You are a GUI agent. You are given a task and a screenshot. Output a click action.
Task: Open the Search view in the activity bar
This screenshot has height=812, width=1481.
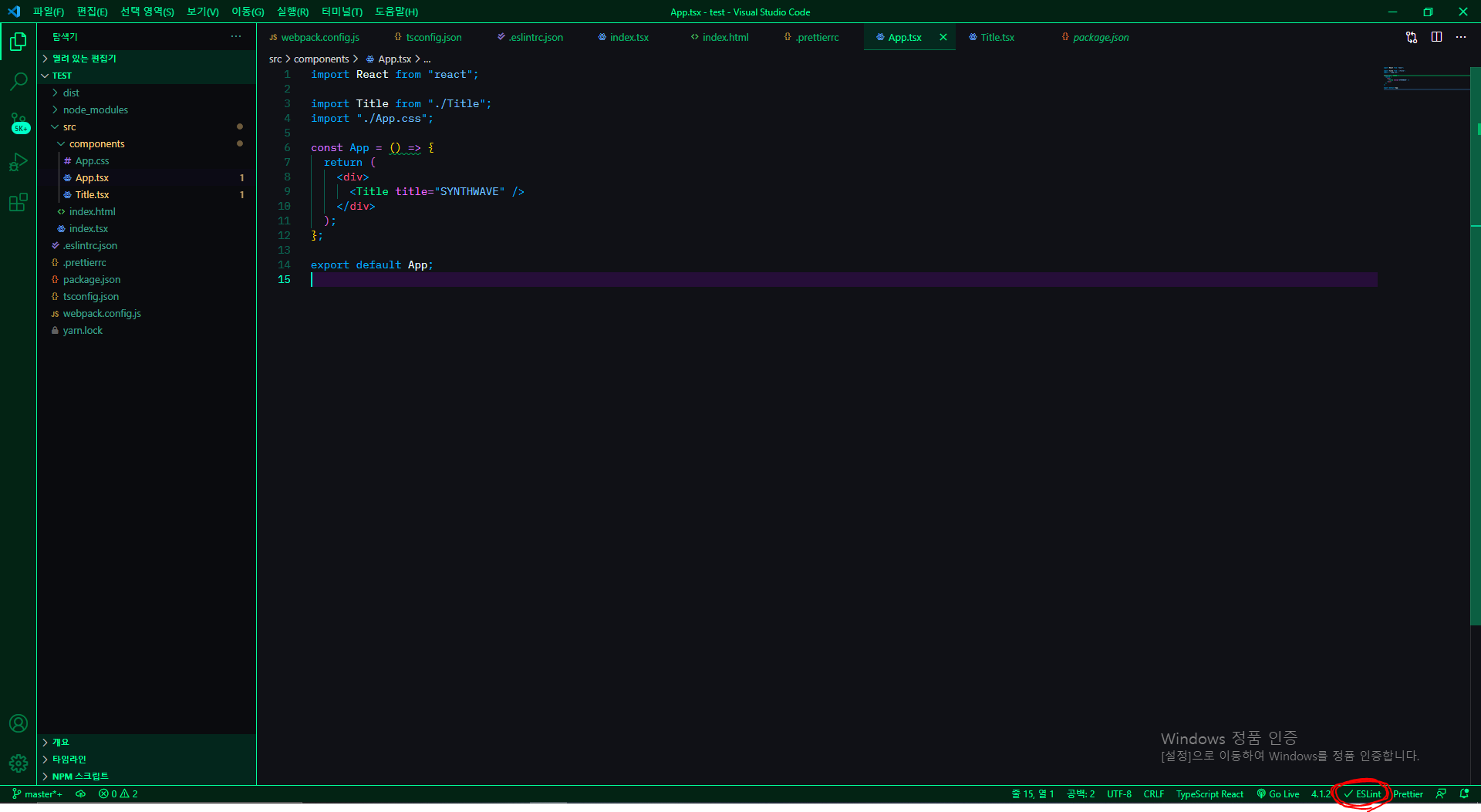pos(18,81)
